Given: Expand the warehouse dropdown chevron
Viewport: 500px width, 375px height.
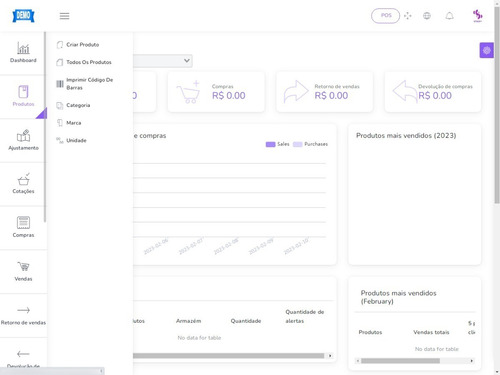Looking at the screenshot, I should click(187, 61).
